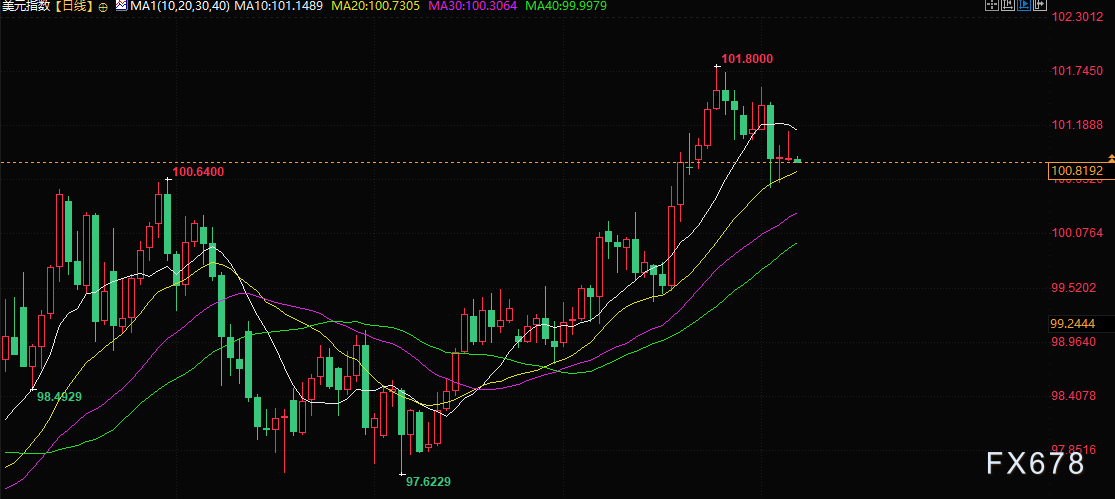The image size is (1115, 499).
Task: Expand the 美元指数 symbol title
Action: [x=24, y=6]
